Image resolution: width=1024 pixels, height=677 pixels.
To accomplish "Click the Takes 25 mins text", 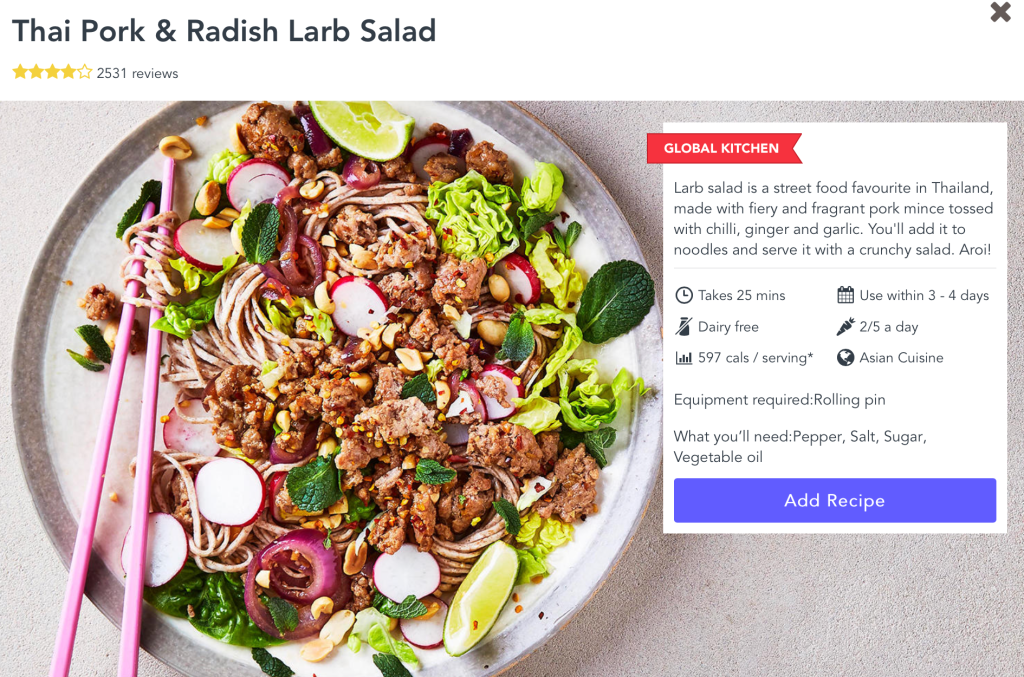I will click(x=741, y=295).
